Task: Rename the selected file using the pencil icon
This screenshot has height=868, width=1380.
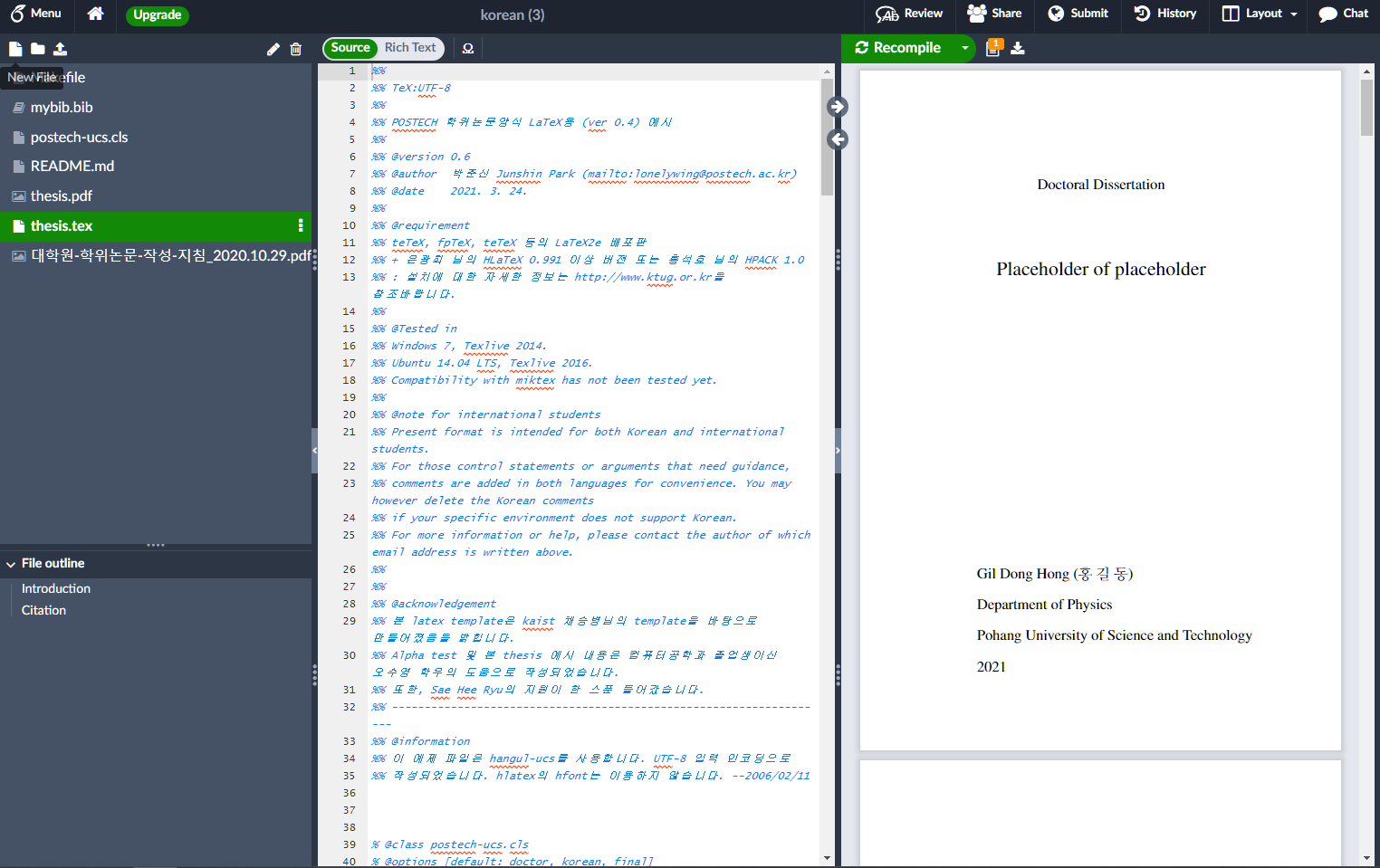Action: (x=273, y=49)
